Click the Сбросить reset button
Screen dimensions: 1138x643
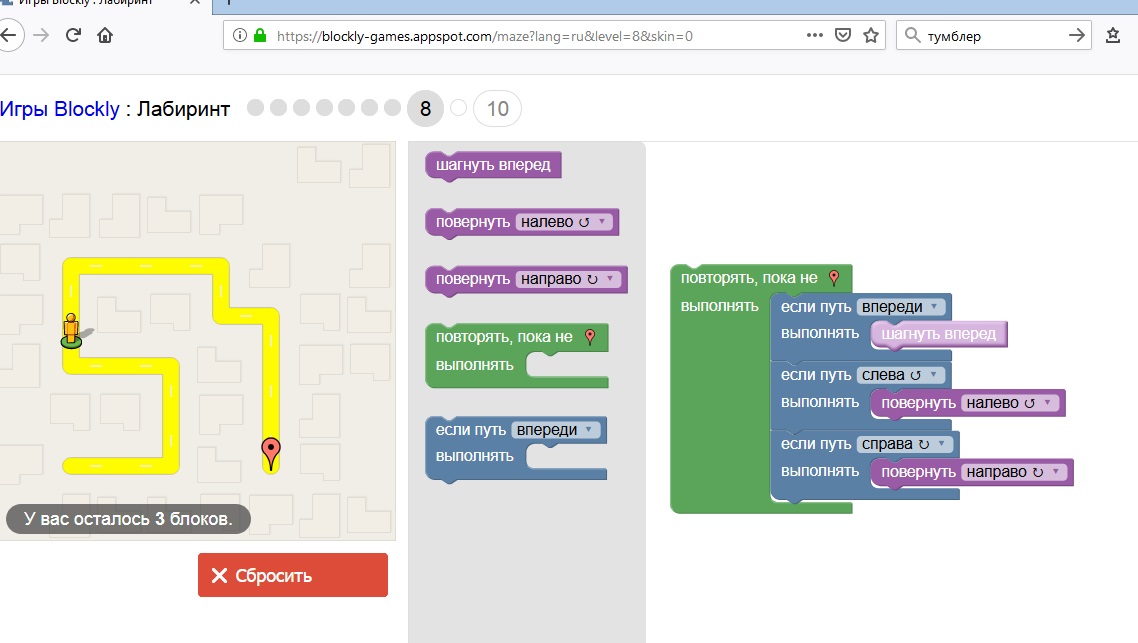click(x=292, y=575)
